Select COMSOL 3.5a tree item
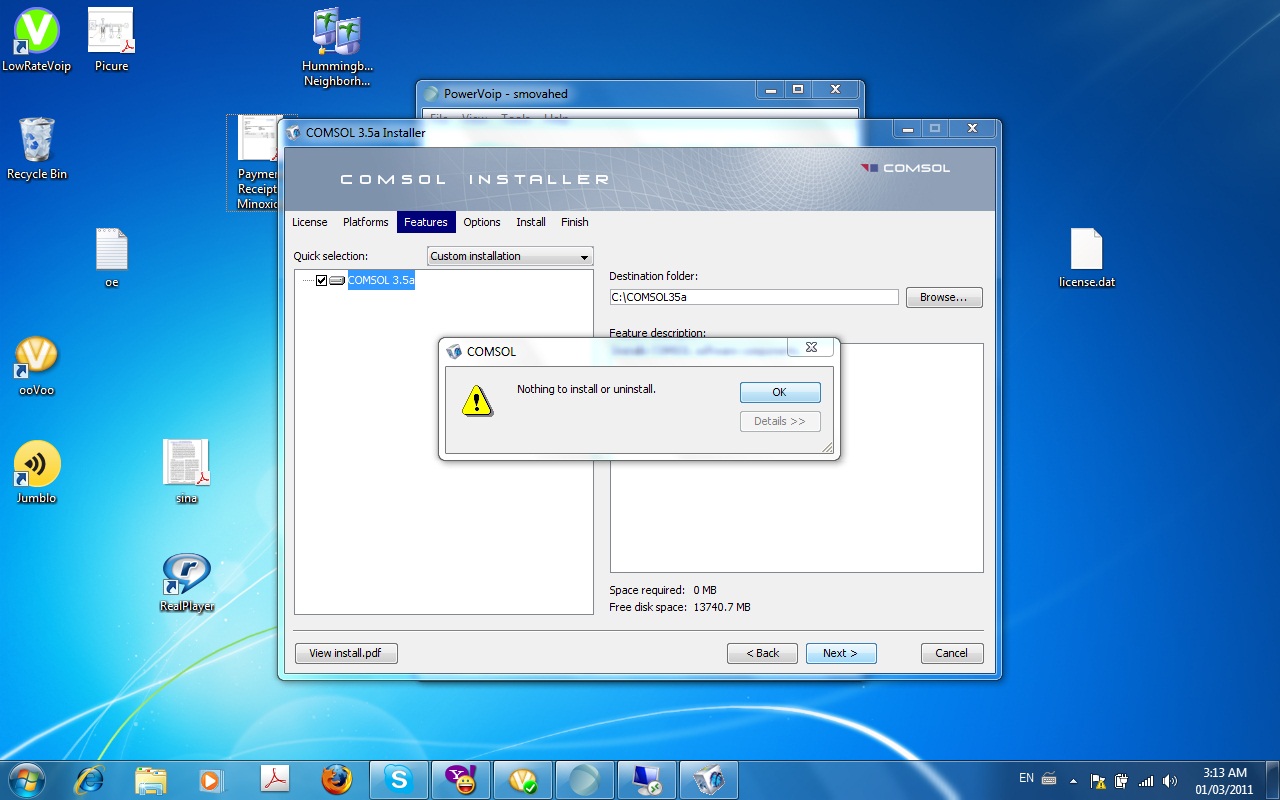Image resolution: width=1280 pixels, height=800 pixels. click(x=381, y=281)
